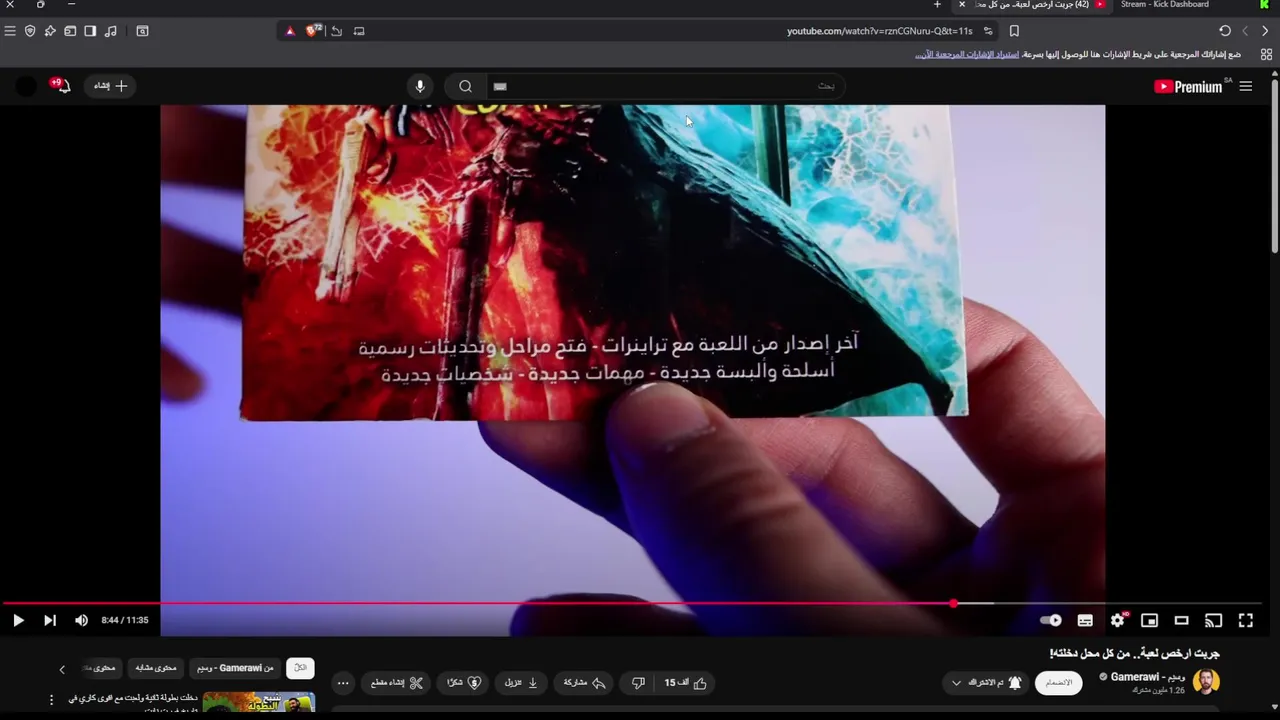Bookmark this page icon

point(1014,31)
